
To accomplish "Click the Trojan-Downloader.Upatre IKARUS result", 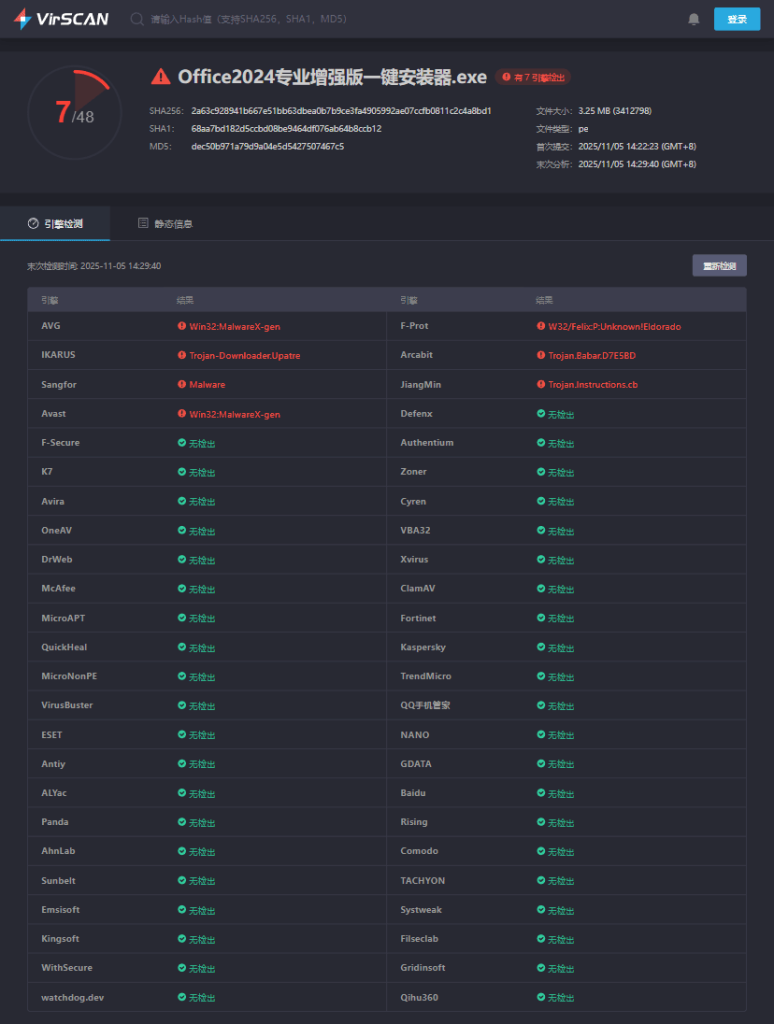I will (x=244, y=355).
